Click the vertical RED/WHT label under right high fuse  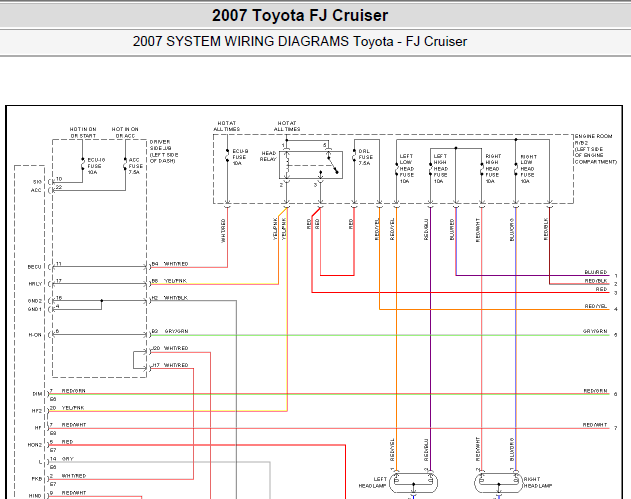(x=478, y=230)
